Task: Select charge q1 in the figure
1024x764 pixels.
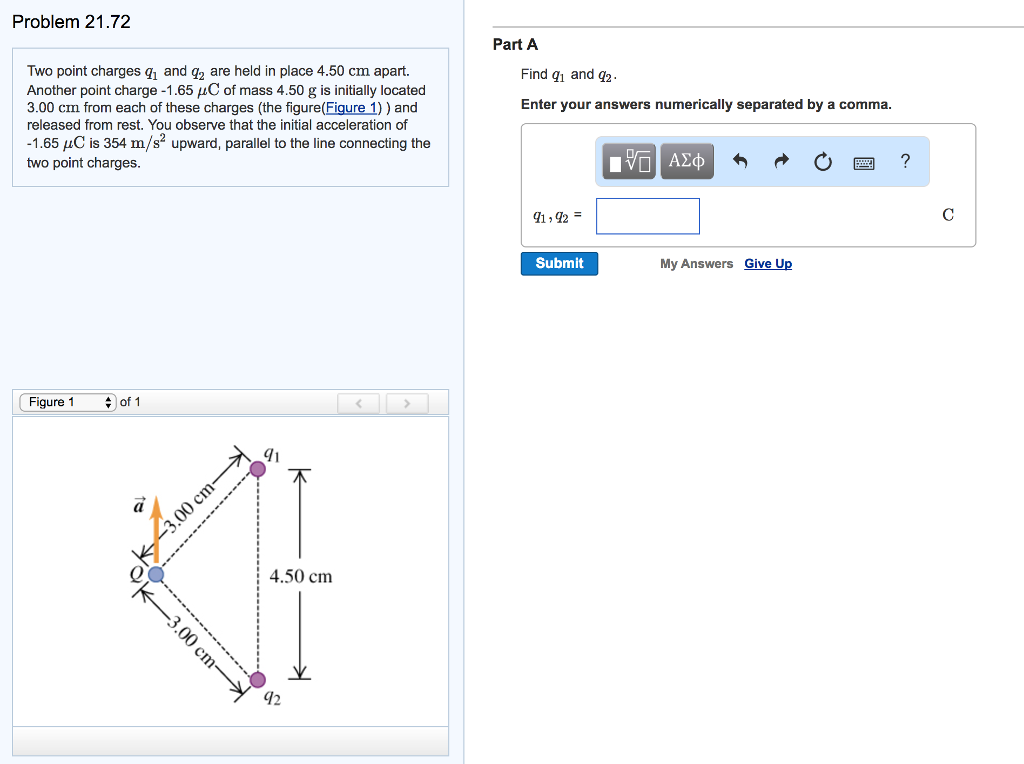Action: click(x=258, y=467)
